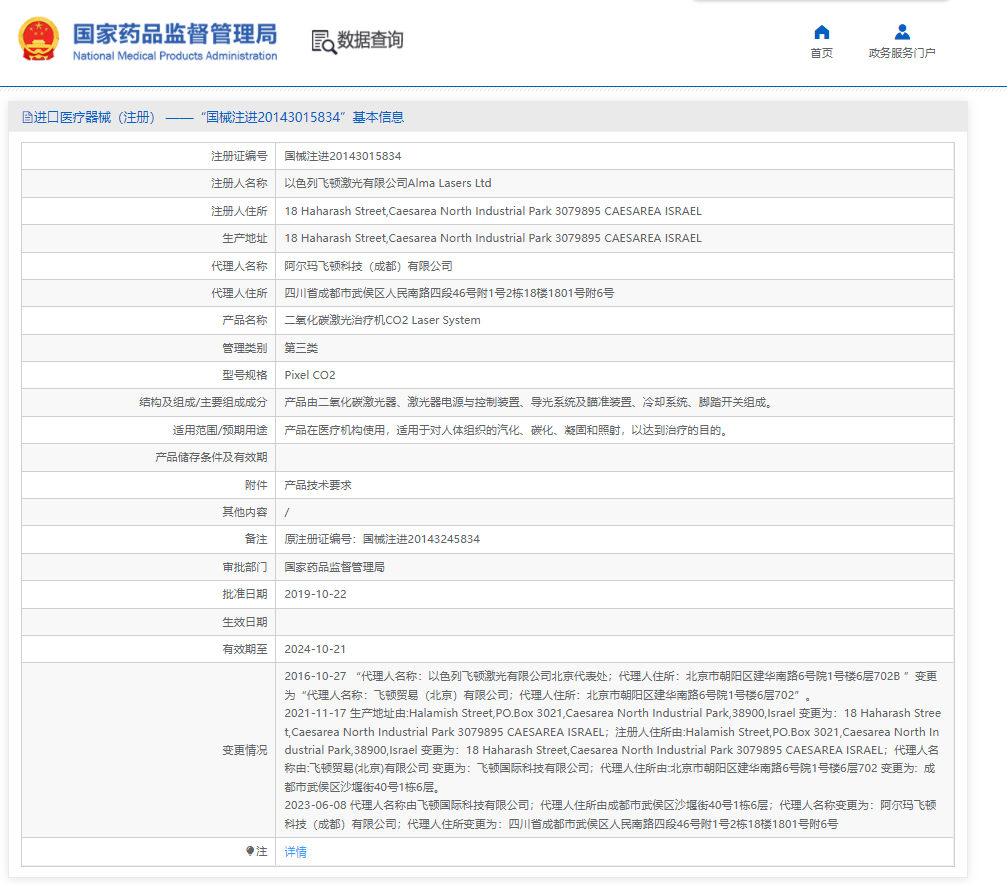Click the national emblem logo

(x=39, y=39)
